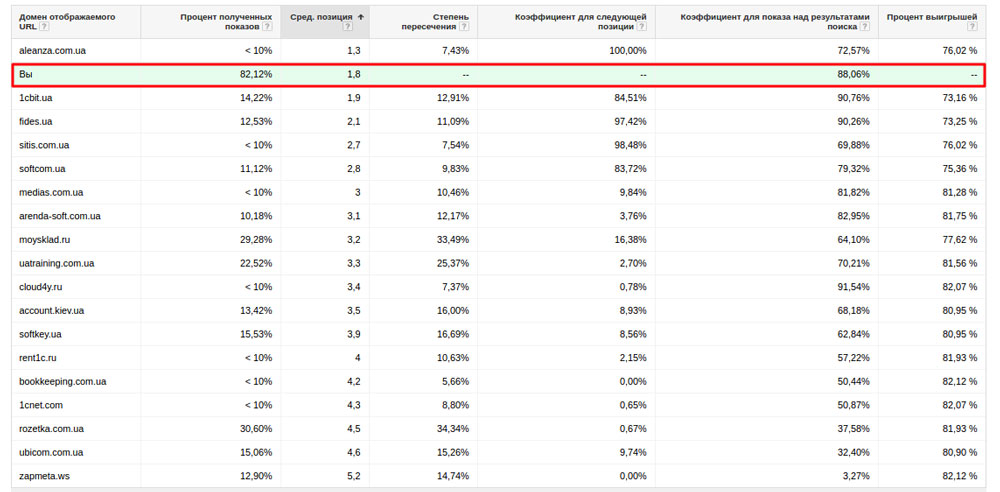The height and width of the screenshot is (492, 1000).
Task: Select the aleanza.com.ua domain cell
Action: (x=52, y=51)
